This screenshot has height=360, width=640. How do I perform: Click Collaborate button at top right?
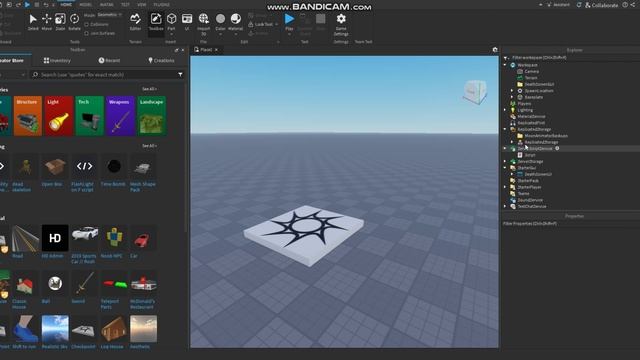point(602,5)
